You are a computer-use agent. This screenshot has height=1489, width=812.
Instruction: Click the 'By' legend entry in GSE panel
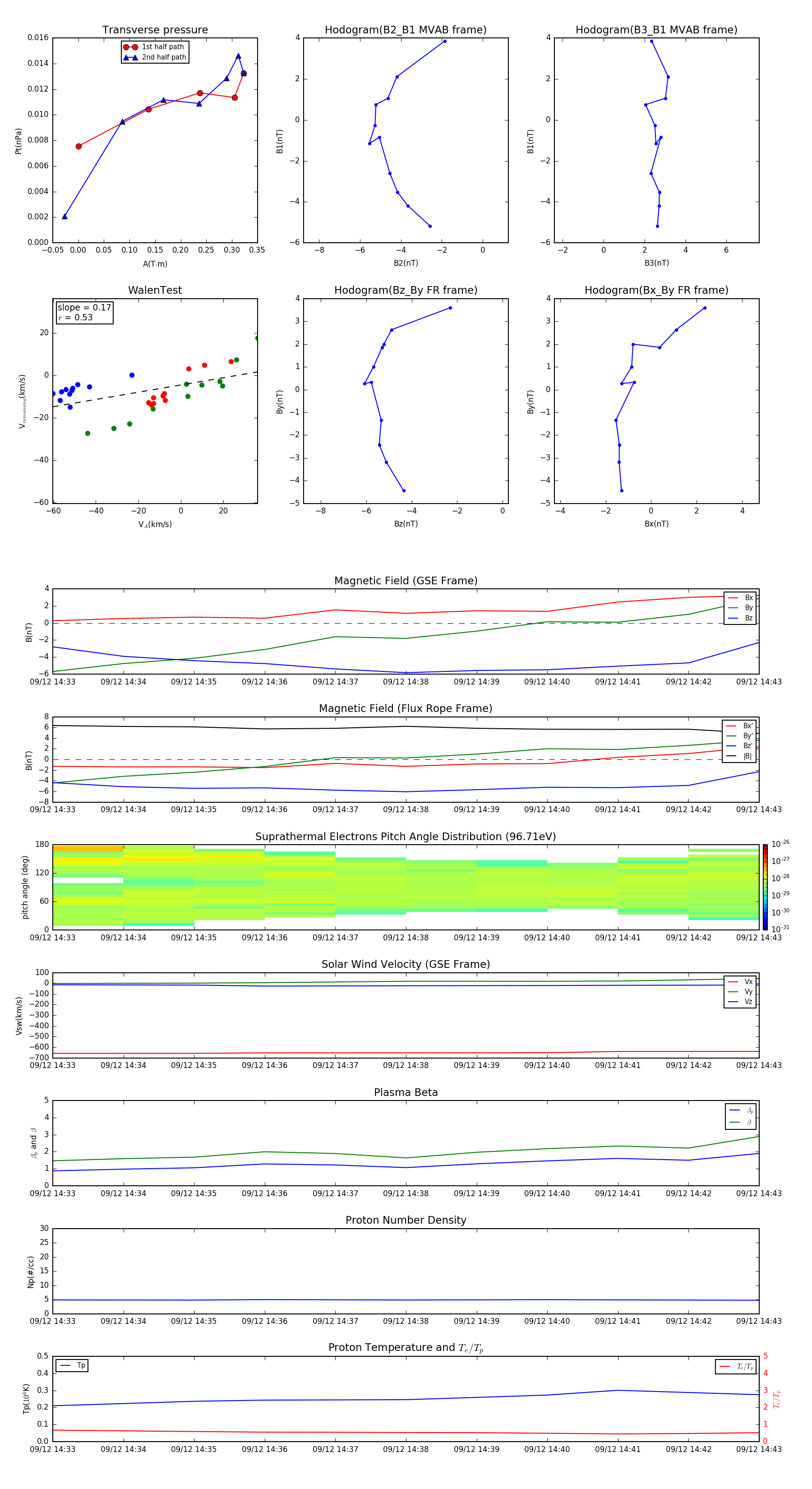click(x=740, y=607)
